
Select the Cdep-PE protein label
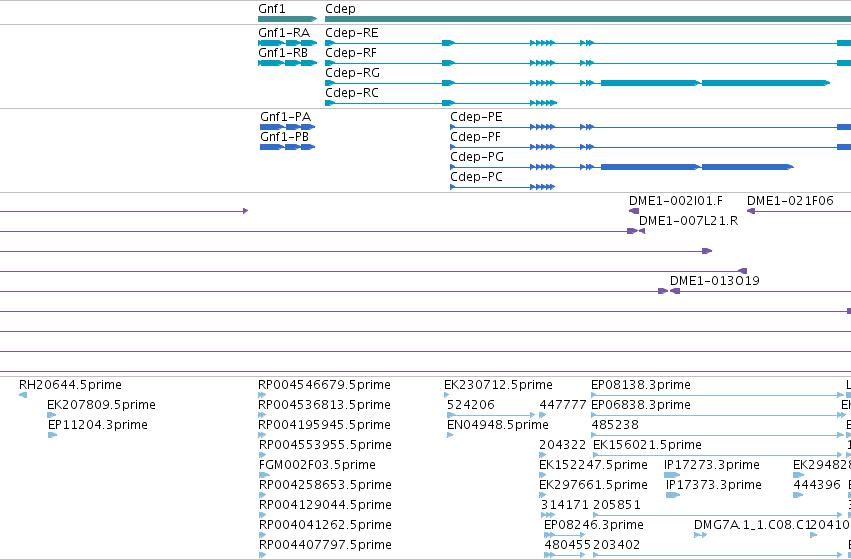coord(476,117)
